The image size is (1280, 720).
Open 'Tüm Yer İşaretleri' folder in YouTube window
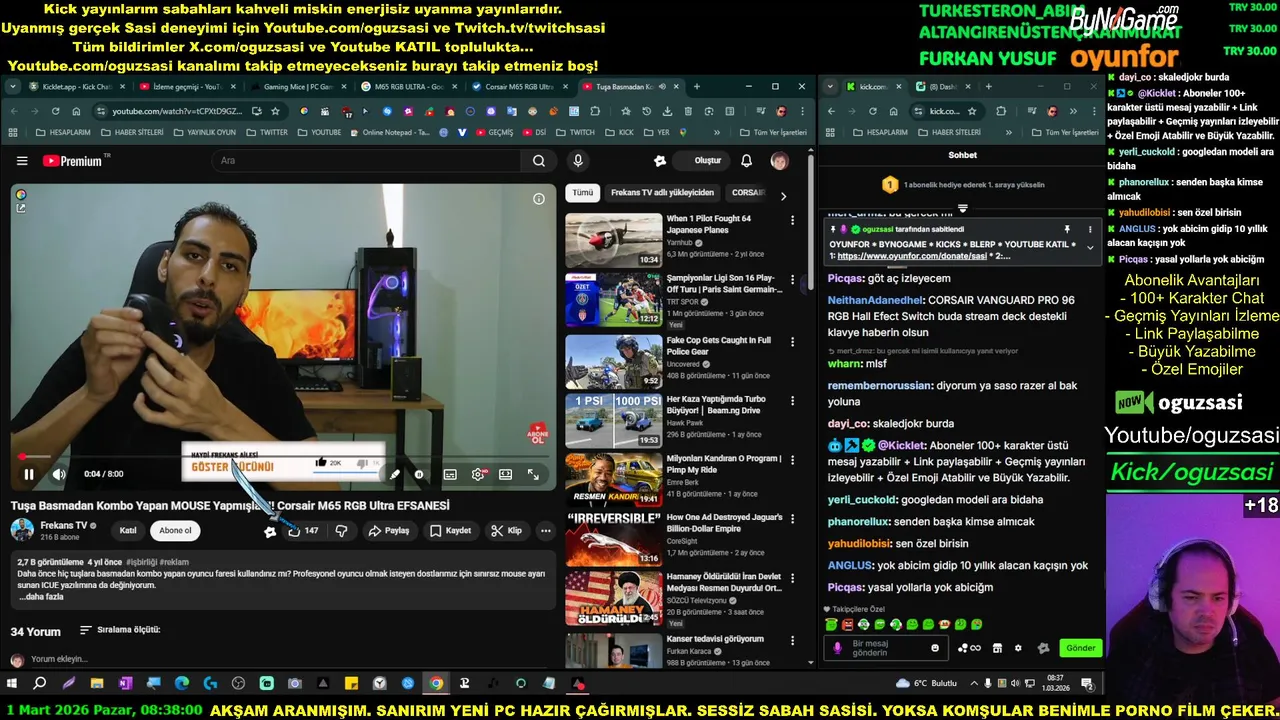tap(773, 132)
